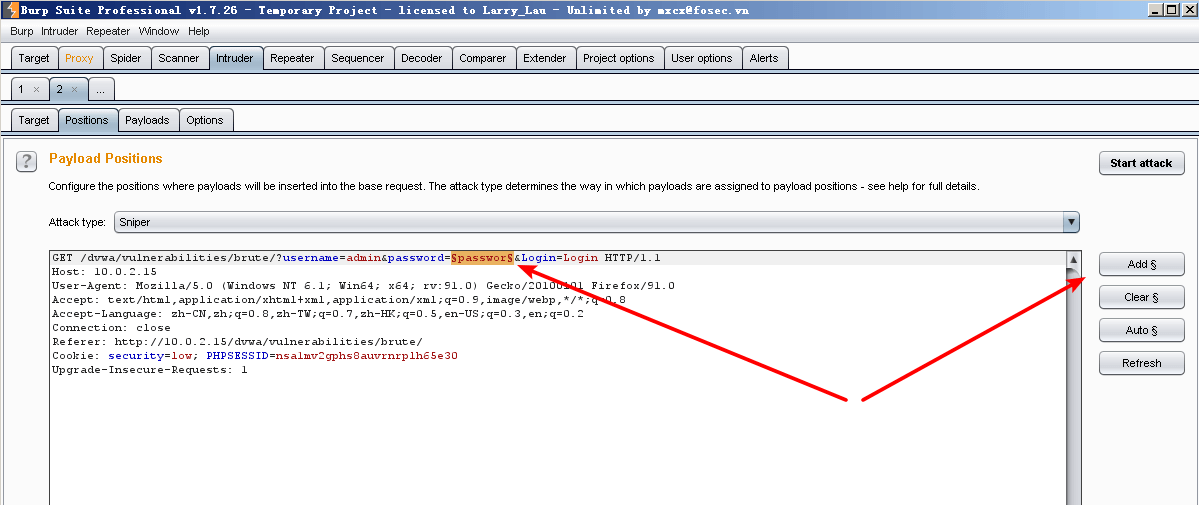Viewport: 1199px width, 505px height.
Task: Open the Attack type Sniper dropdown
Action: coord(596,223)
